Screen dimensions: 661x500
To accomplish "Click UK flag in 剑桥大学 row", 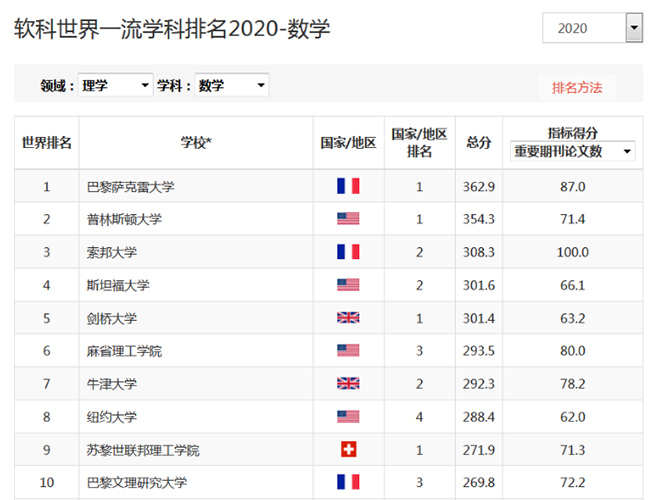I will click(x=348, y=317).
